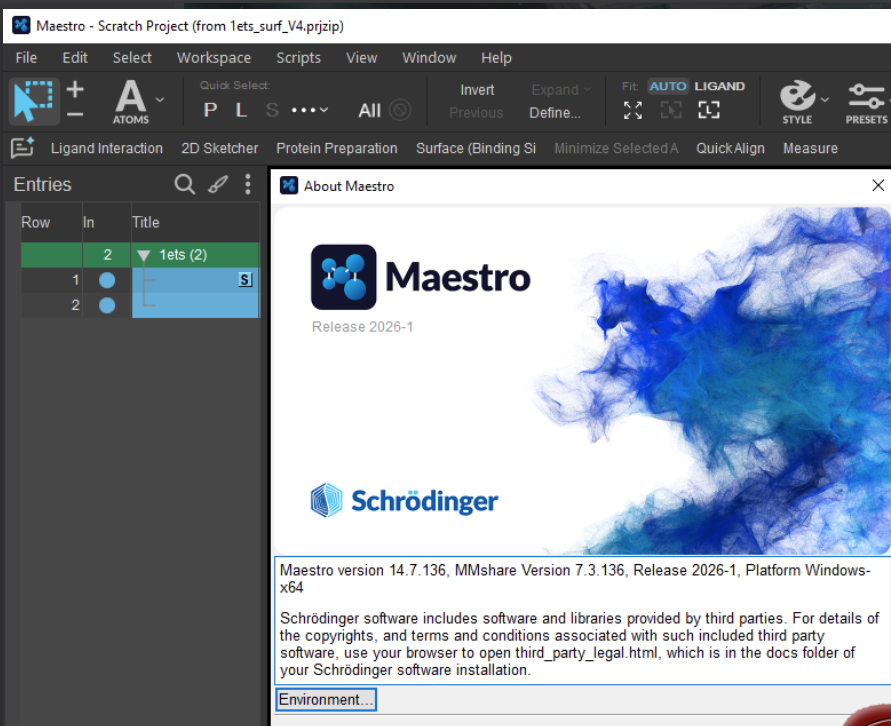The image size is (891, 726).
Task: Toggle AUTO fit mode
Action: [667, 86]
